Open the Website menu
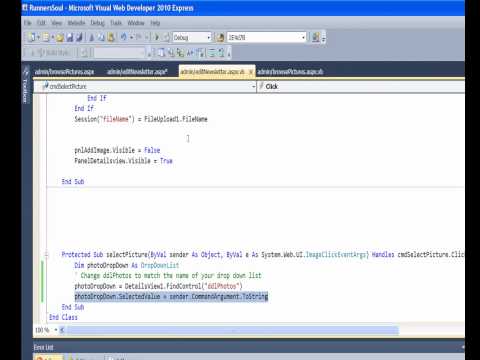 pyautogui.click(x=76, y=23)
